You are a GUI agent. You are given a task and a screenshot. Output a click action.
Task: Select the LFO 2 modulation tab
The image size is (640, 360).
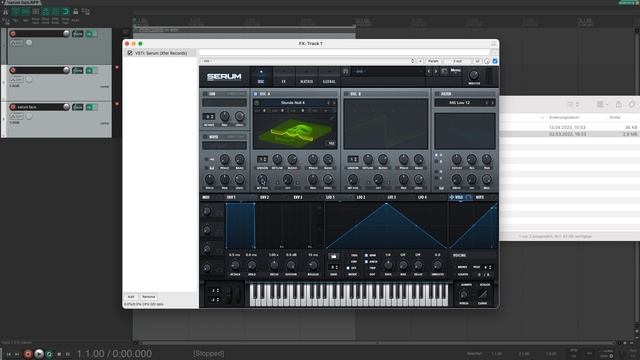click(361, 197)
